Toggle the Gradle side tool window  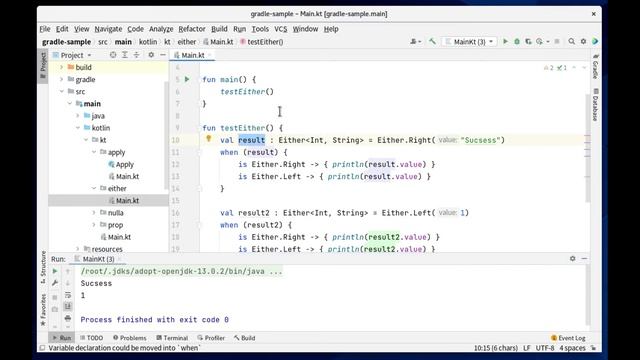pyautogui.click(x=596, y=66)
